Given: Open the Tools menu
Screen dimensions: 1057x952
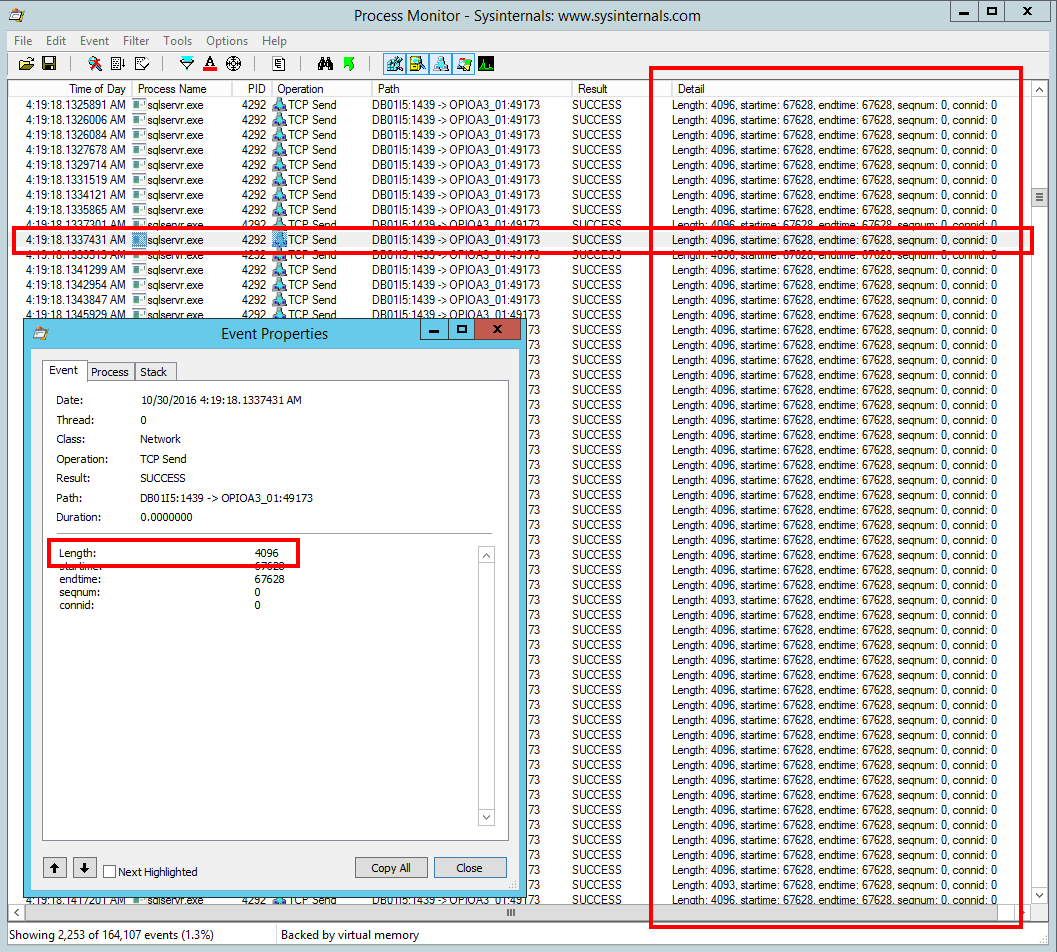Looking at the screenshot, I should click(177, 40).
